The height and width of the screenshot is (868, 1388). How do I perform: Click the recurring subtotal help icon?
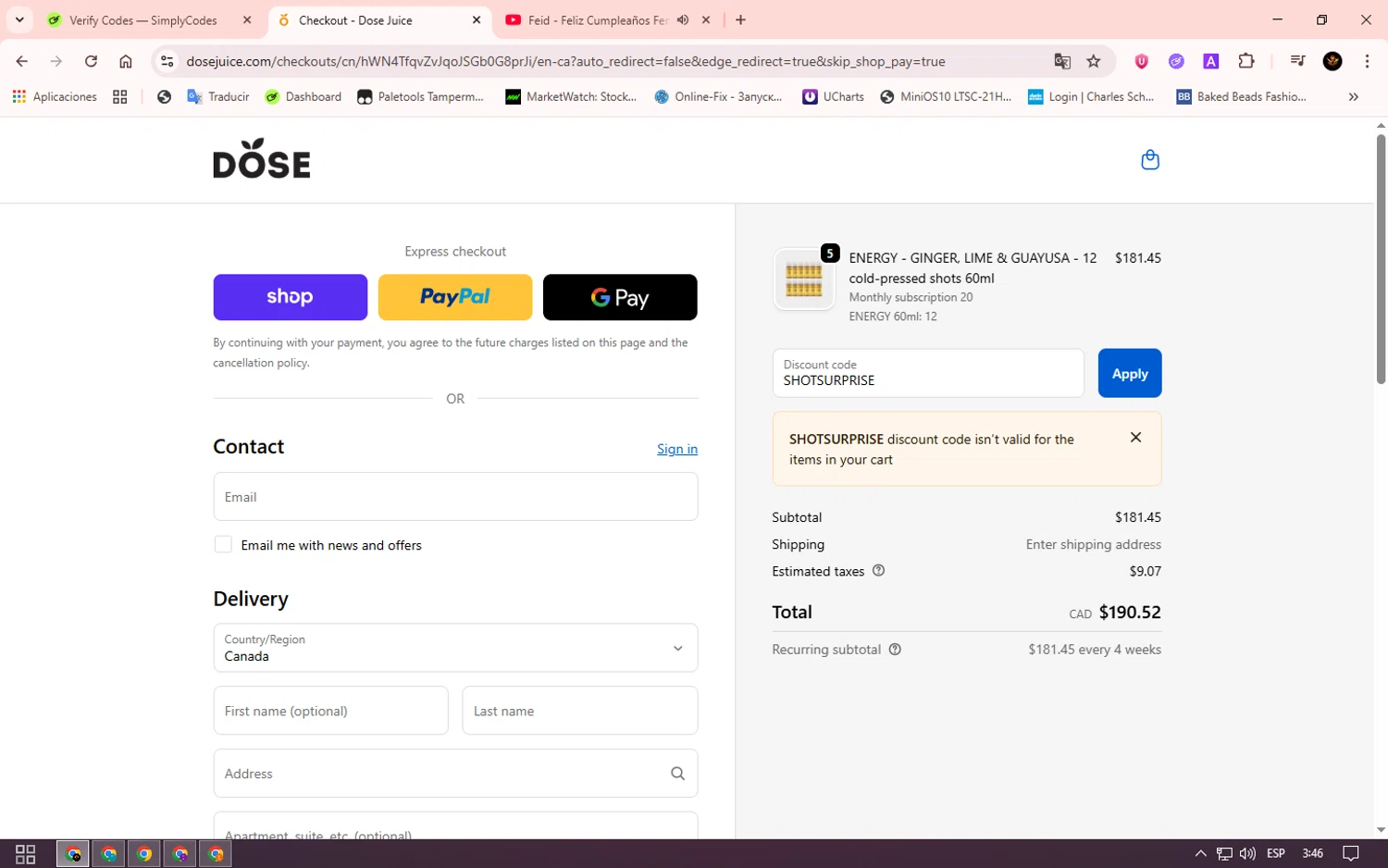895,650
